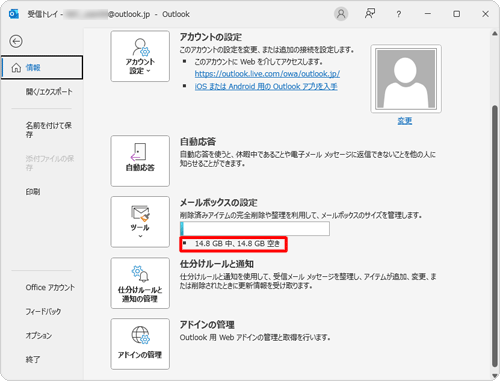
Task: Click アカウントの設定 heading
Action: click(211, 37)
